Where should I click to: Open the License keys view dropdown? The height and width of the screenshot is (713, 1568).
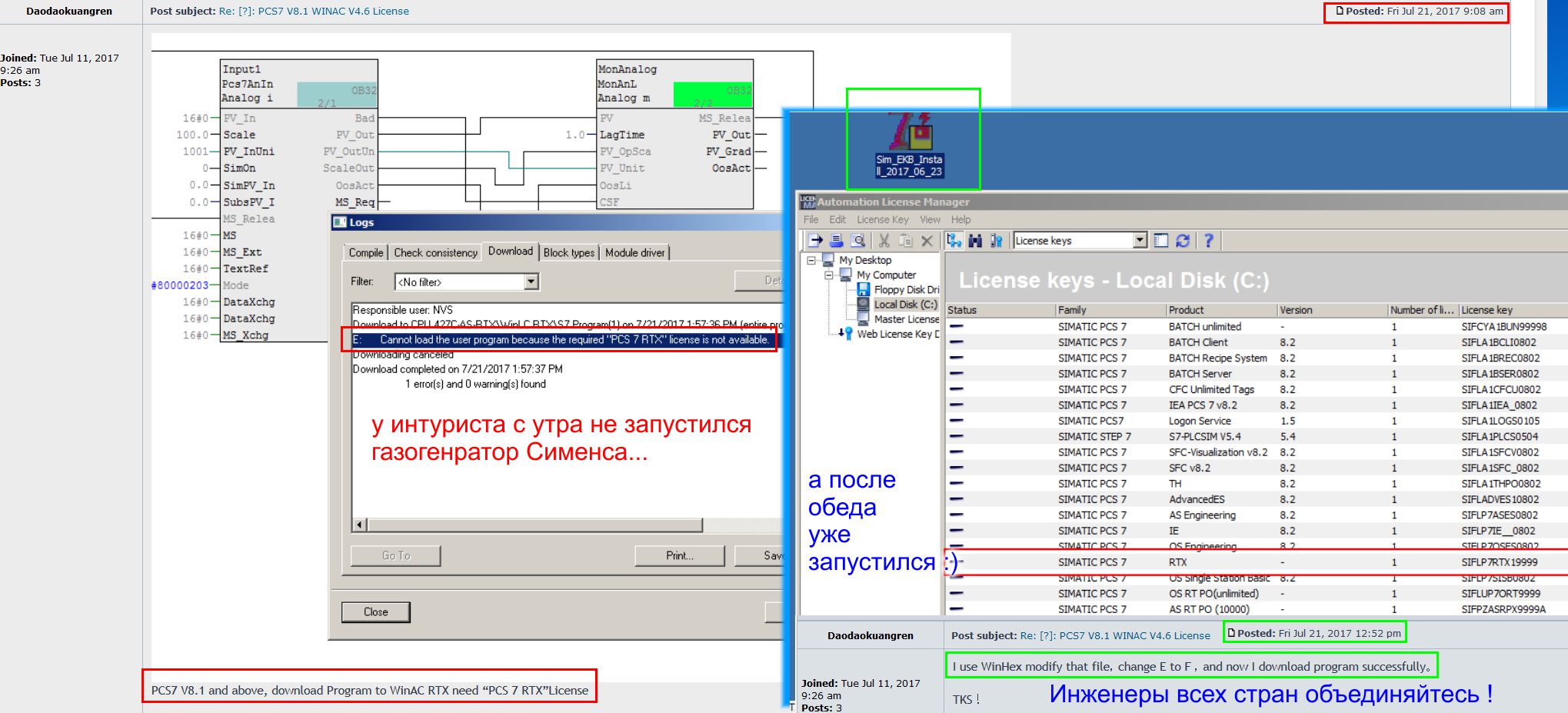[x=1140, y=241]
